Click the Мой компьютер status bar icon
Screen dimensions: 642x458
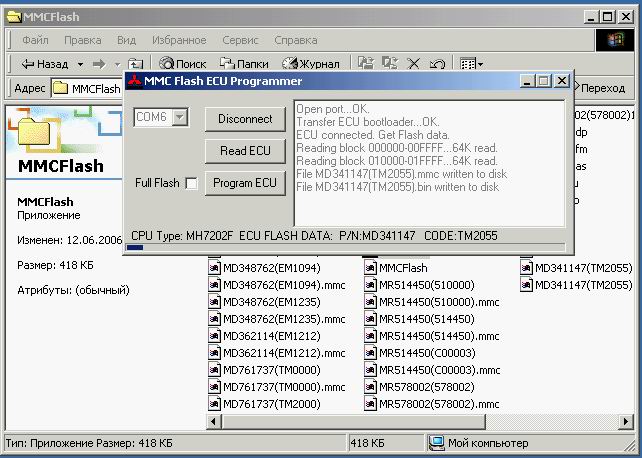[x=436, y=443]
